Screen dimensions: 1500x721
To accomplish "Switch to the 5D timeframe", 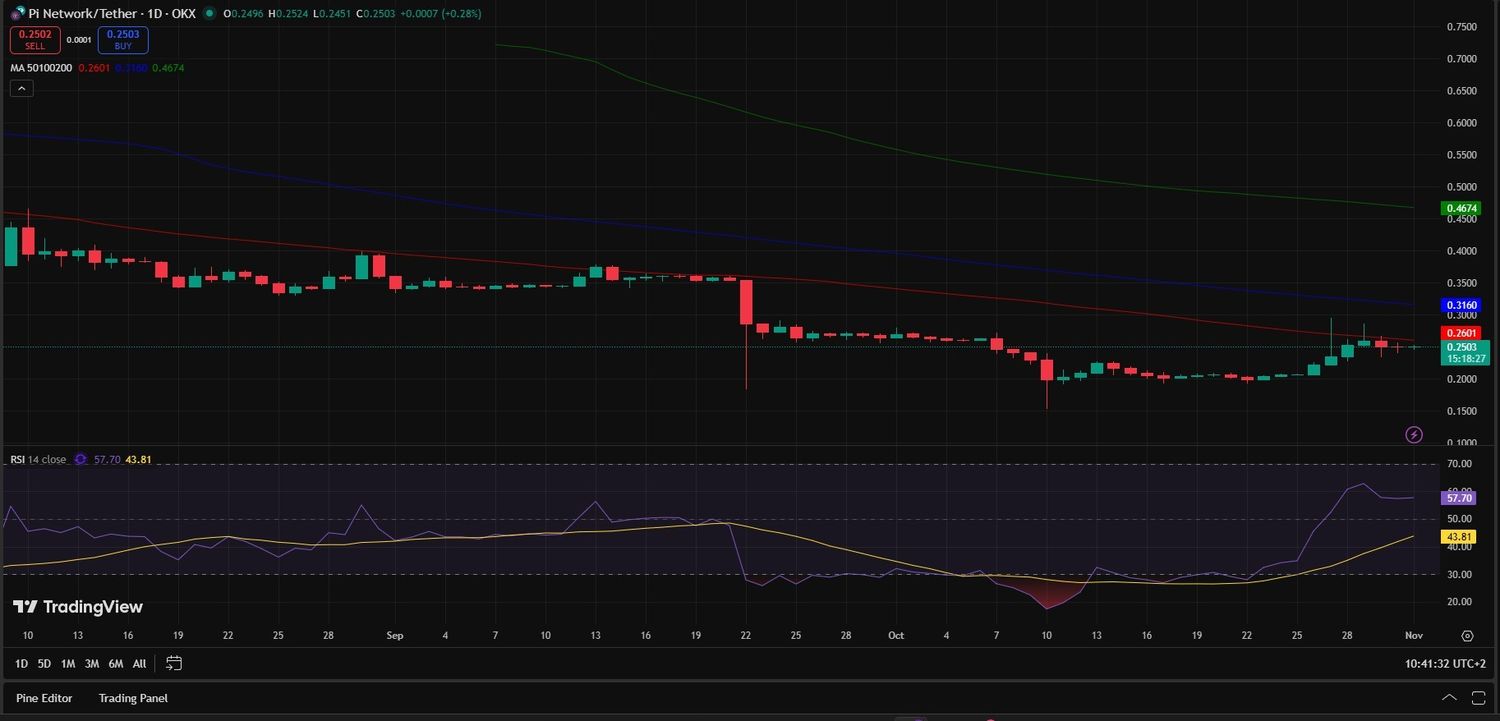I will point(43,663).
